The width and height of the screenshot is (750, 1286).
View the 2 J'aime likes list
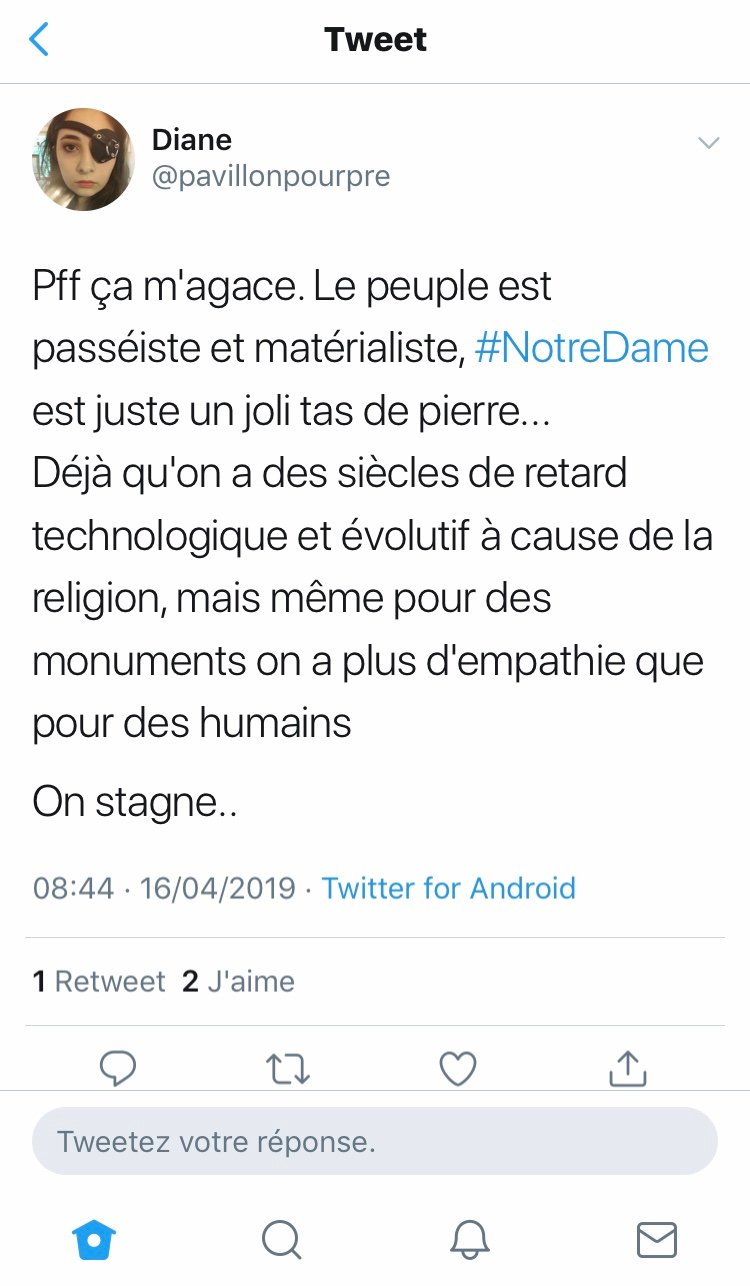pyautogui.click(x=238, y=982)
